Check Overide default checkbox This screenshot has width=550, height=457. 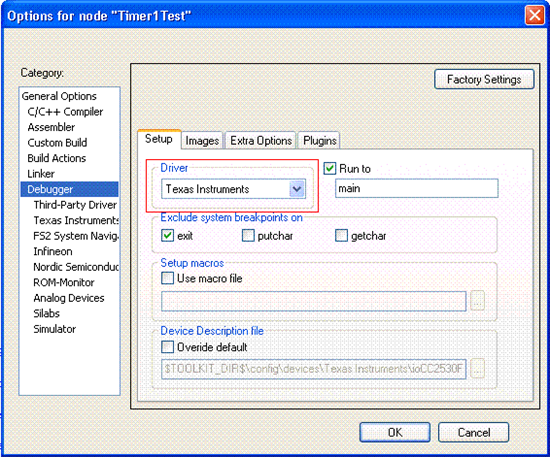(x=167, y=347)
